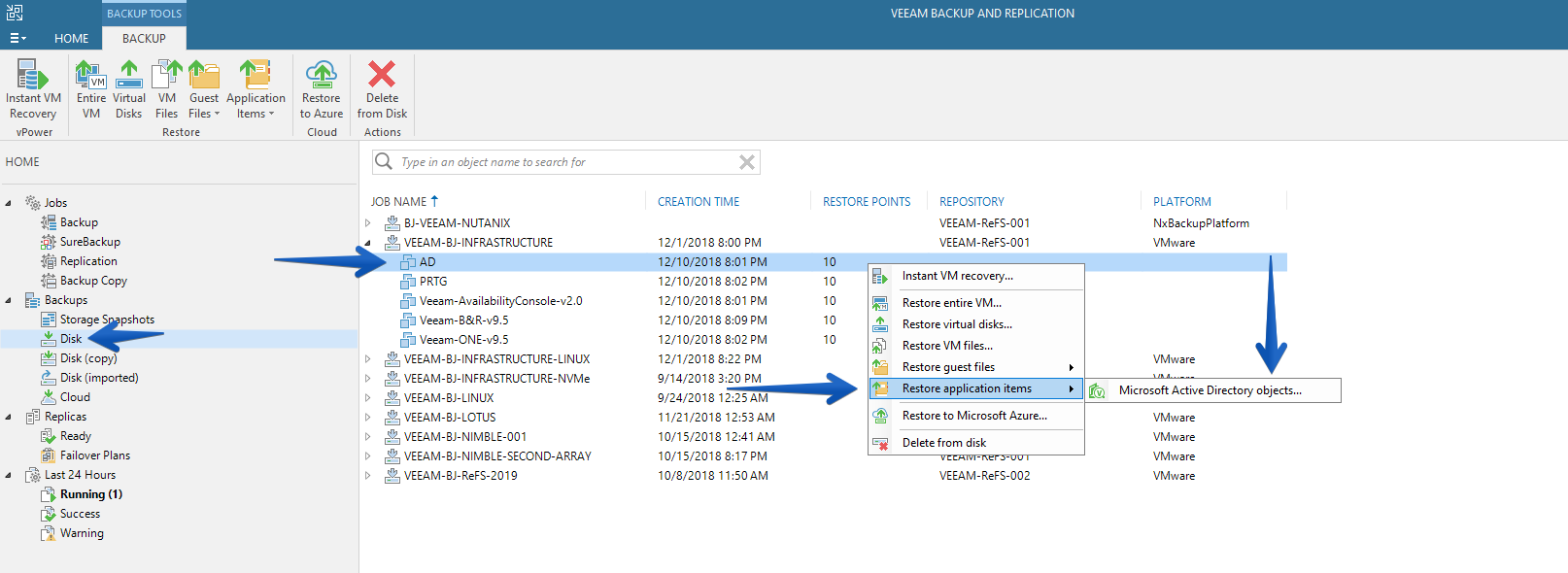Collapse the VEEAM-BJ-INFRASTRUCTURE job row
1568x573 pixels.
(x=368, y=242)
